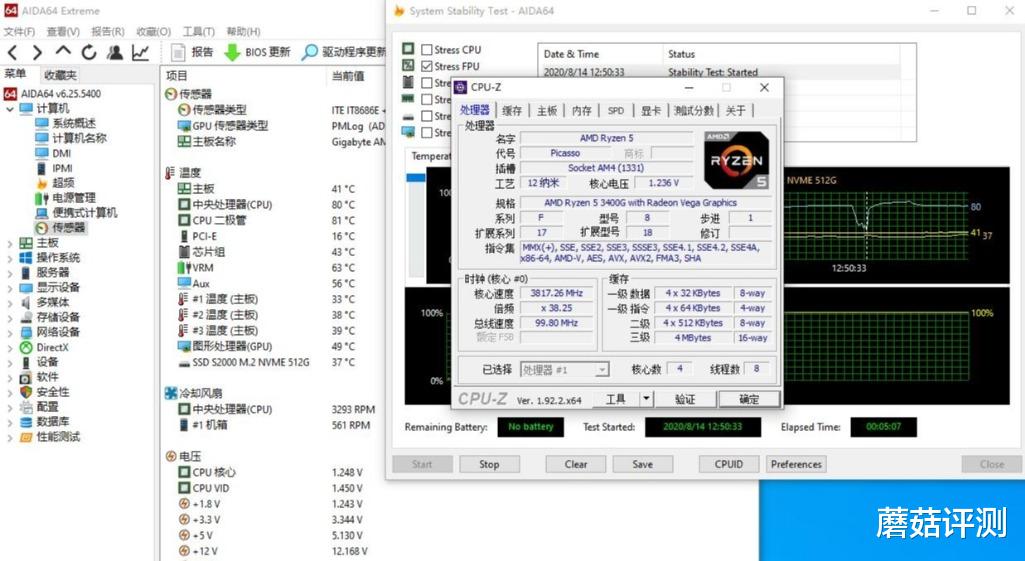Open the 文件(F) menu
This screenshot has width=1025, height=561.
click(x=20, y=31)
